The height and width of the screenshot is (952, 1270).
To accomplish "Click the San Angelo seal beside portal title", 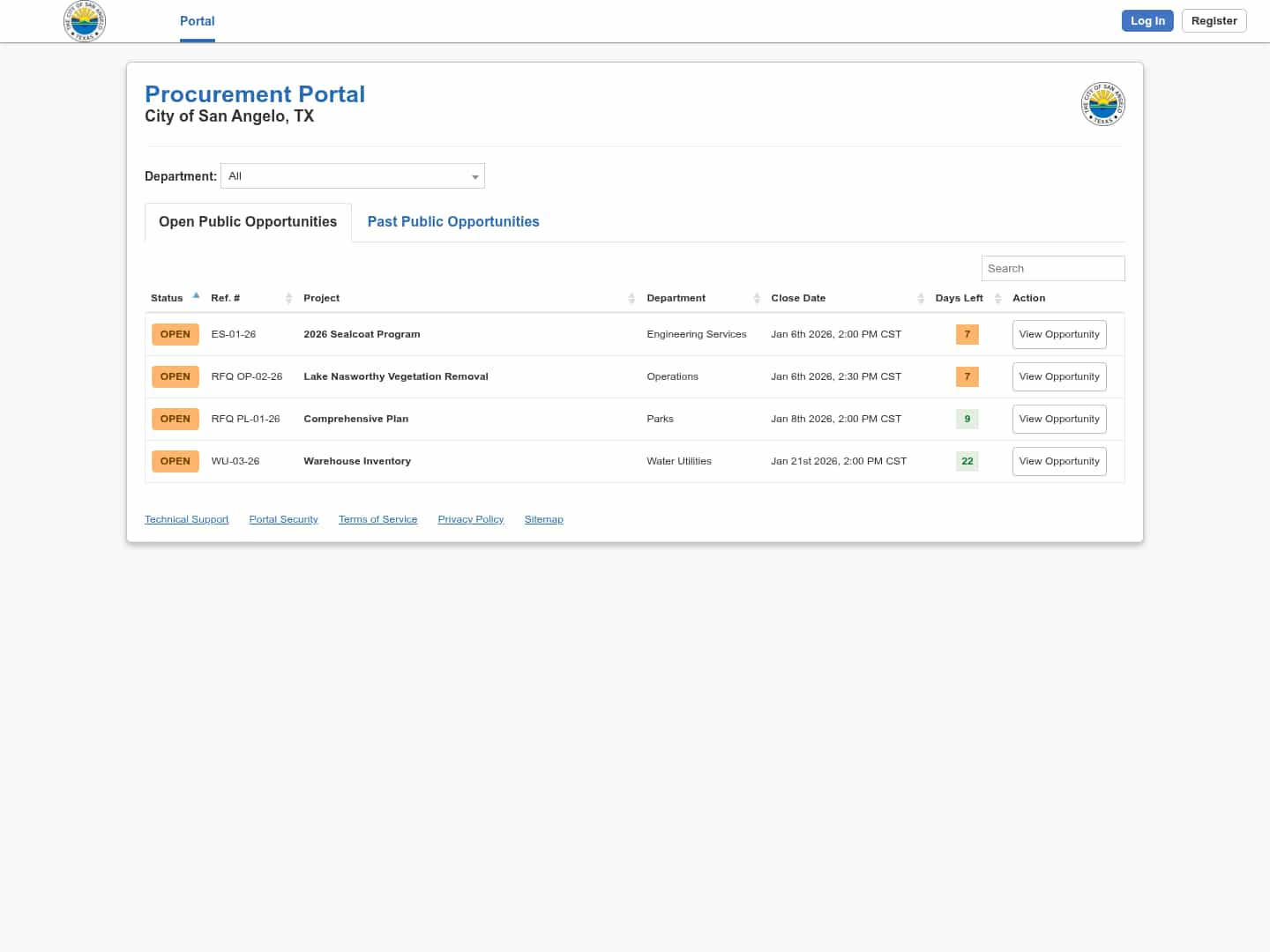I will 1102,105.
